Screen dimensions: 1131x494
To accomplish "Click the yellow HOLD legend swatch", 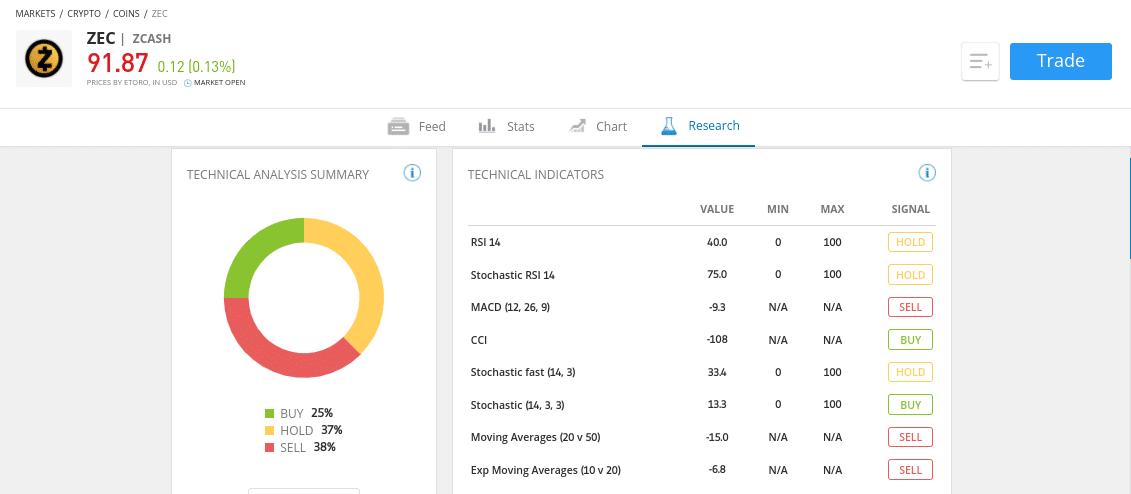I will coord(270,431).
